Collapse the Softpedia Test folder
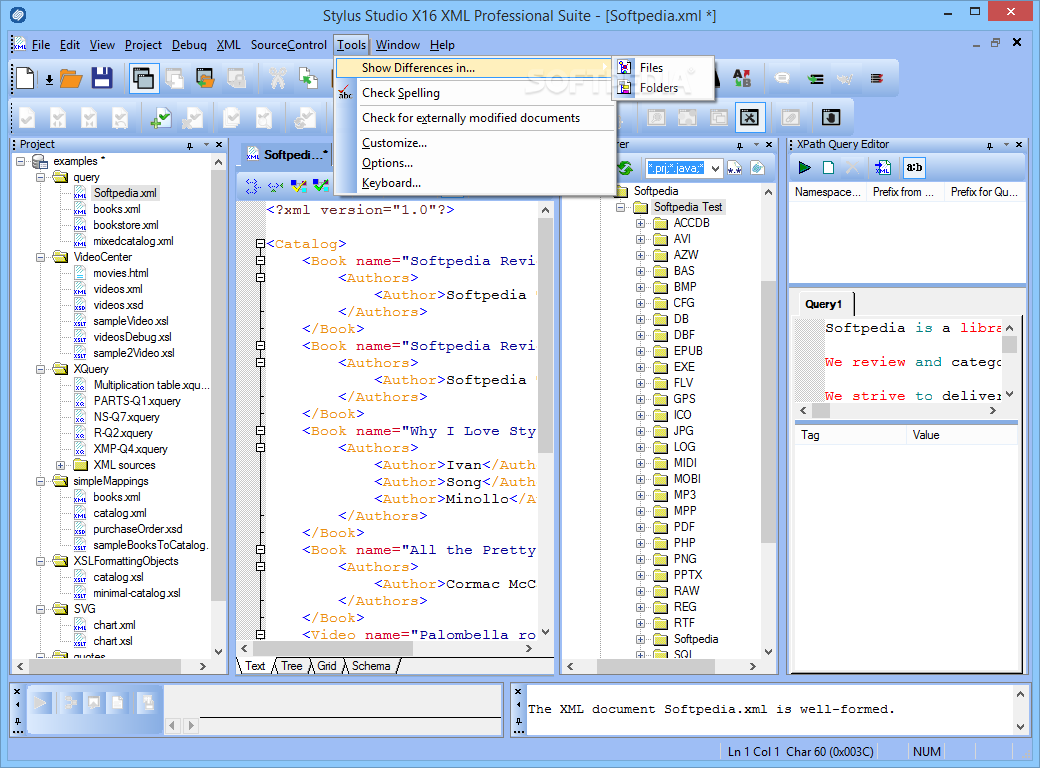 [620, 208]
